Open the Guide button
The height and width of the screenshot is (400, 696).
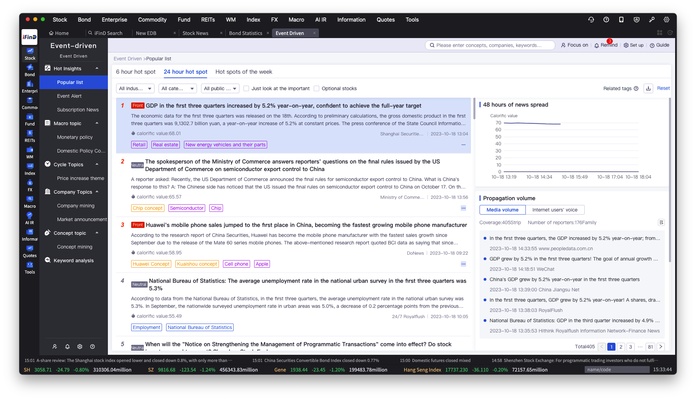click(660, 45)
